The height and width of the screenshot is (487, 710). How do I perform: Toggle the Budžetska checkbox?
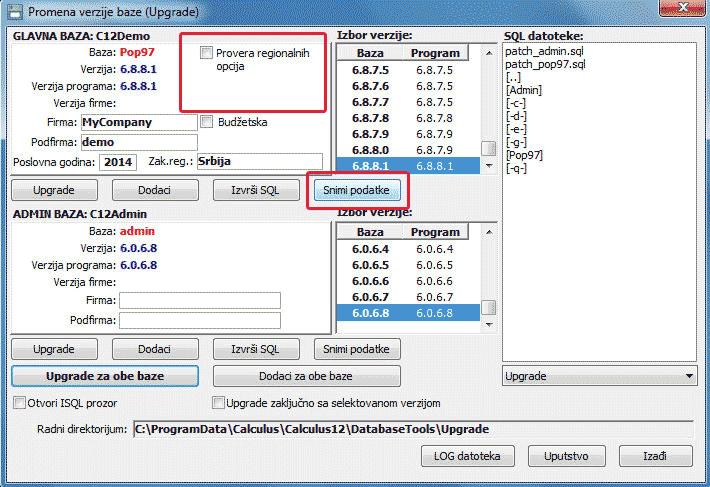(x=207, y=122)
